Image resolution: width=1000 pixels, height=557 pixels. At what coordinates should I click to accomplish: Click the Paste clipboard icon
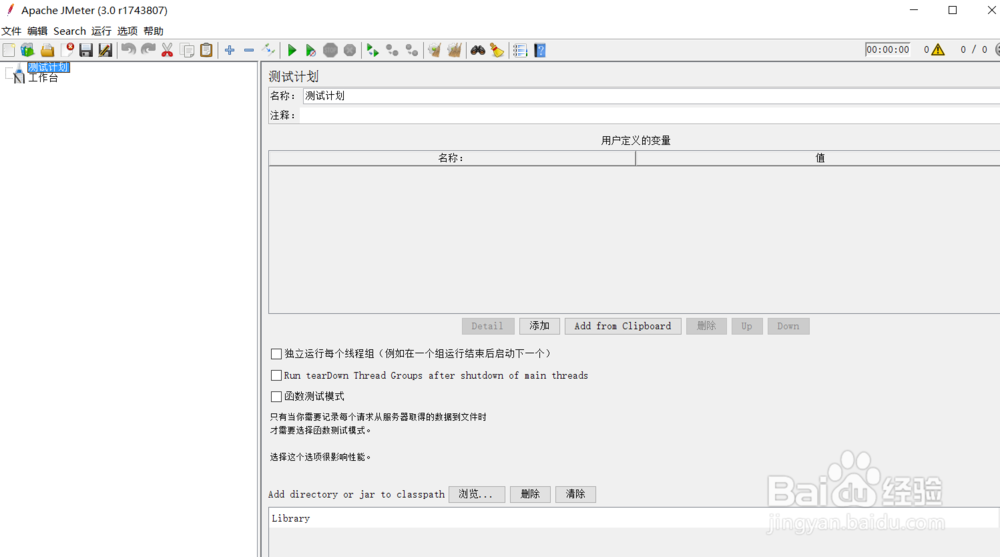tap(206, 50)
